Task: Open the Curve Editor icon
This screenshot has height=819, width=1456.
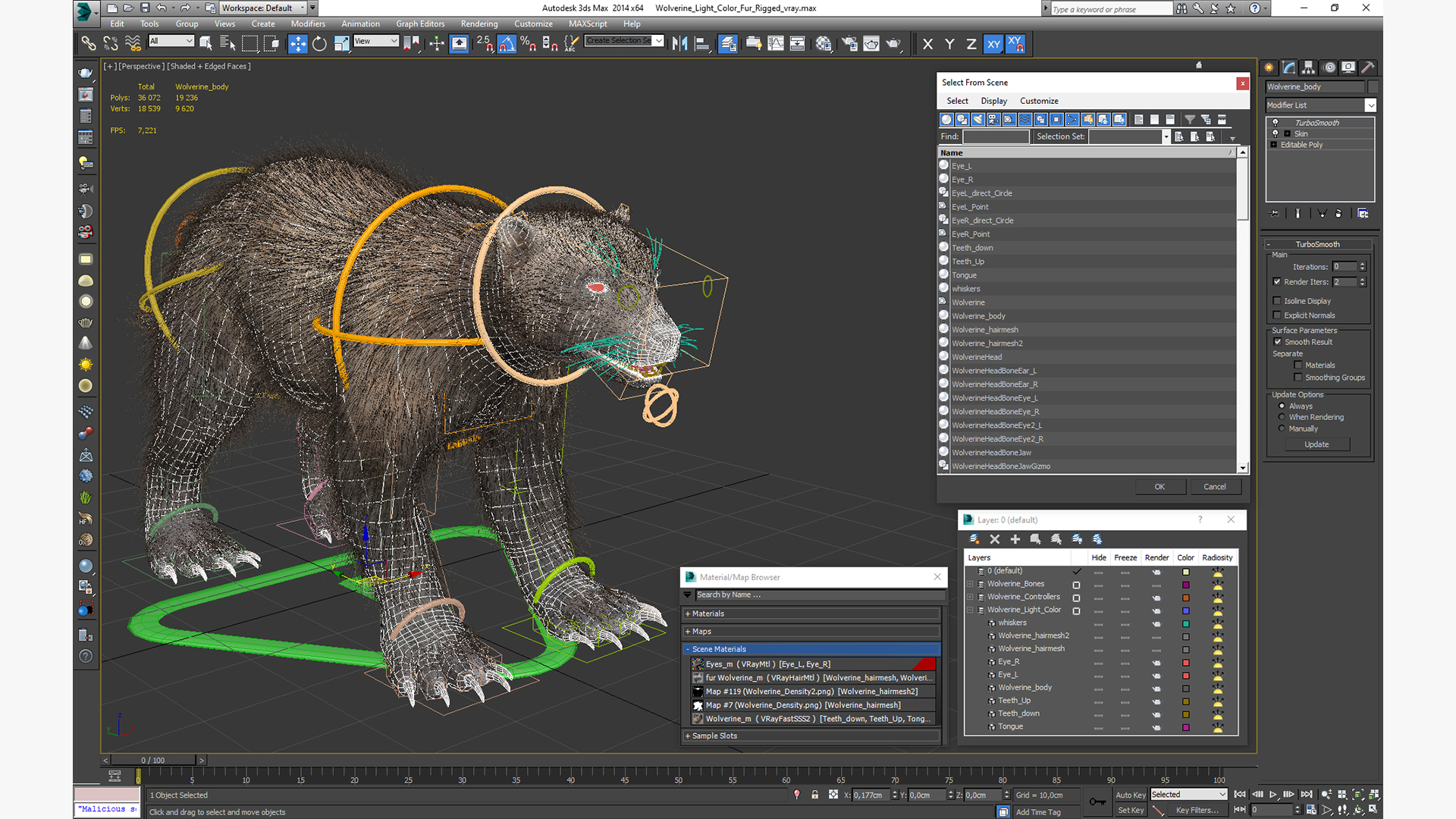Action: [776, 44]
